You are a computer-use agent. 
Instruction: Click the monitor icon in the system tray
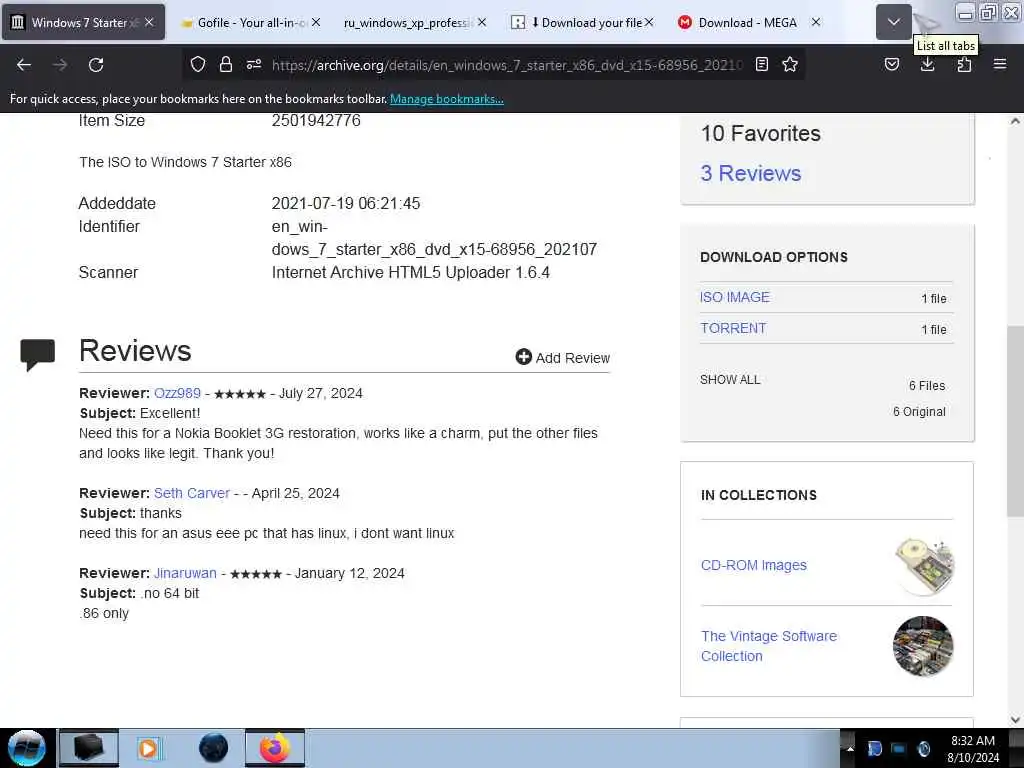(899, 749)
